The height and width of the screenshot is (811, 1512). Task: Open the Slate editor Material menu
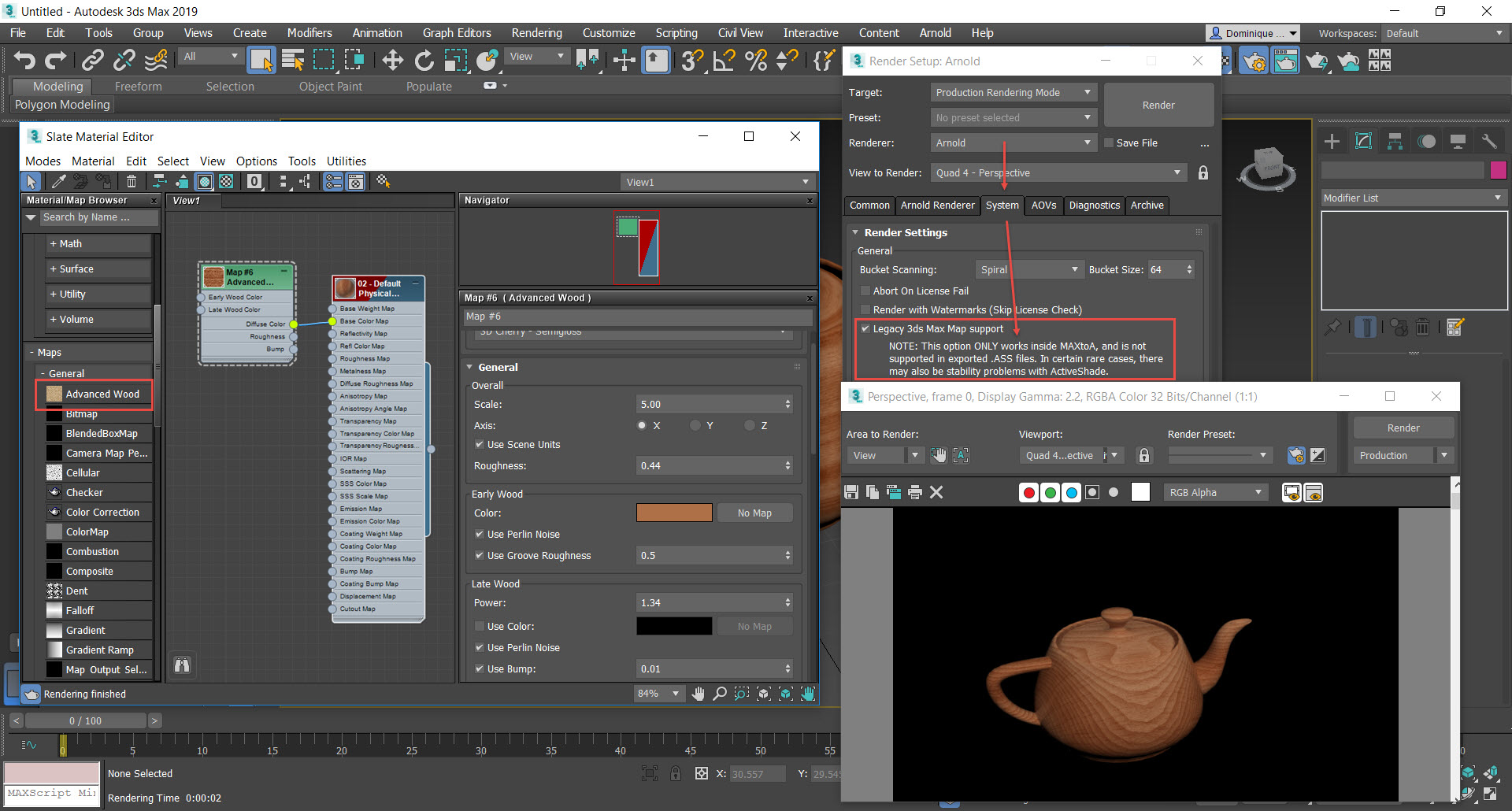coord(93,161)
